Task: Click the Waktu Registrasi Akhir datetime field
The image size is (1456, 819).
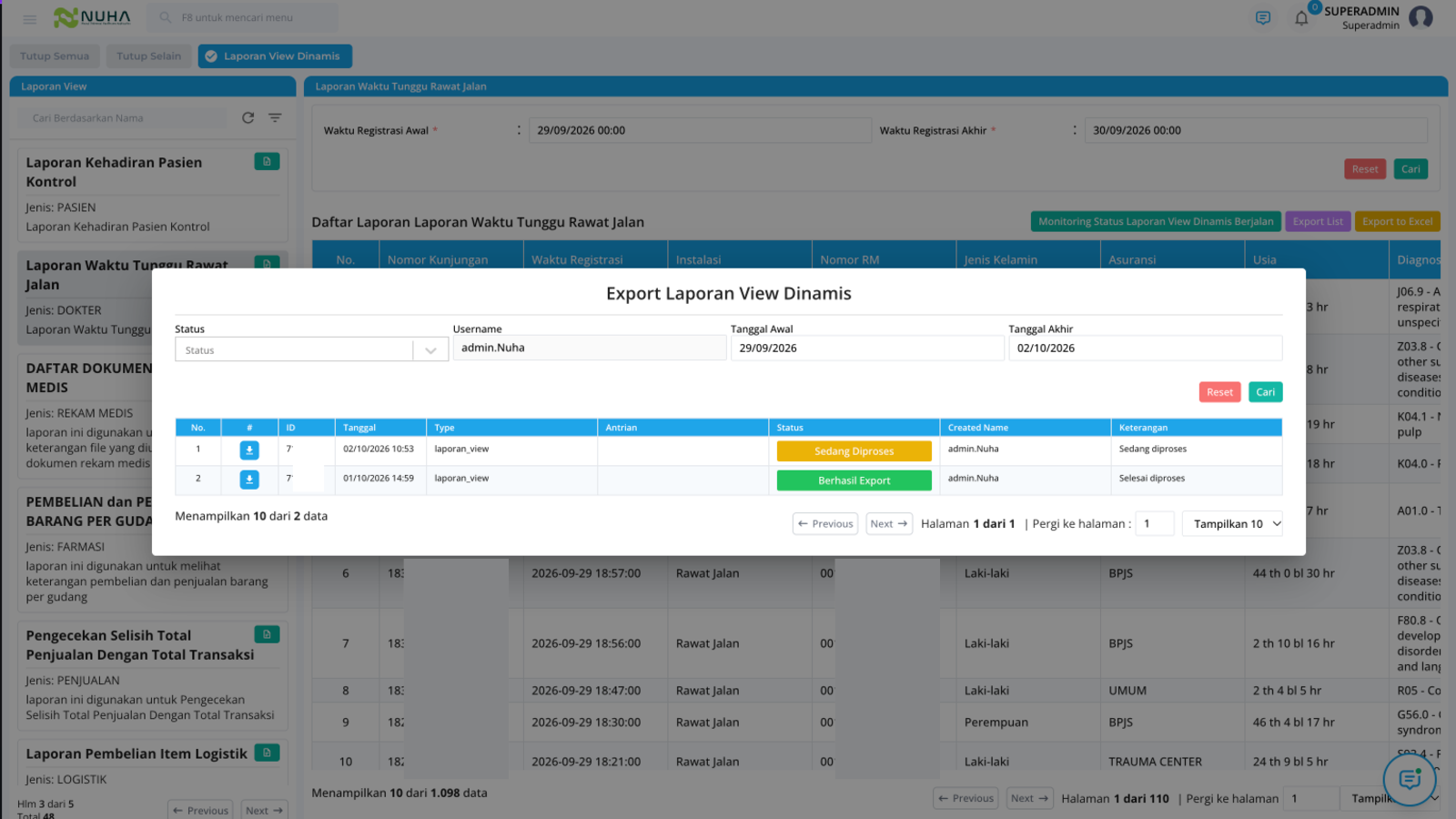Action: pyautogui.click(x=1256, y=130)
